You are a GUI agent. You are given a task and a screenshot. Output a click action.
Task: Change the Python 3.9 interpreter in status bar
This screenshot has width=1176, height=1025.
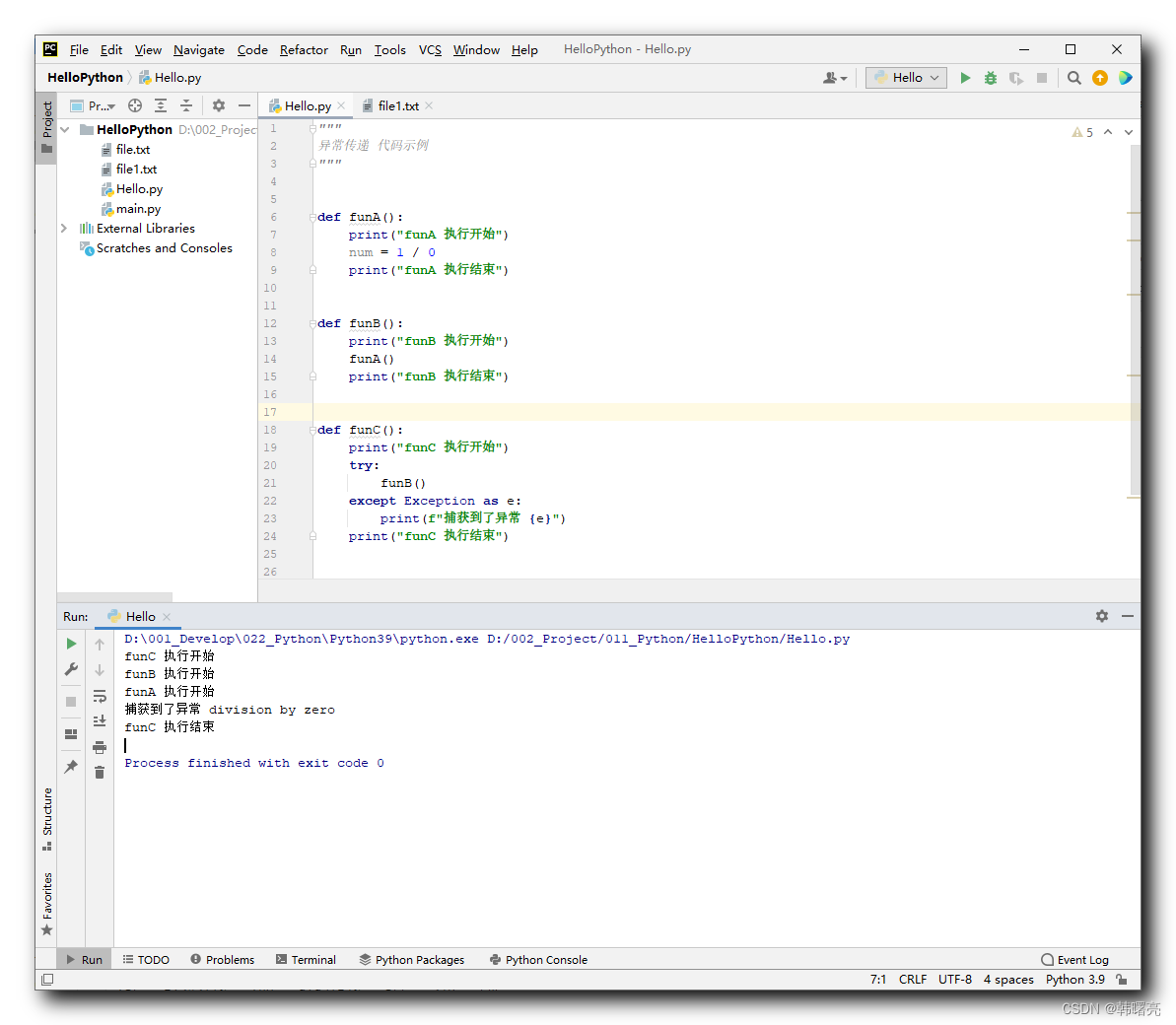1074,980
